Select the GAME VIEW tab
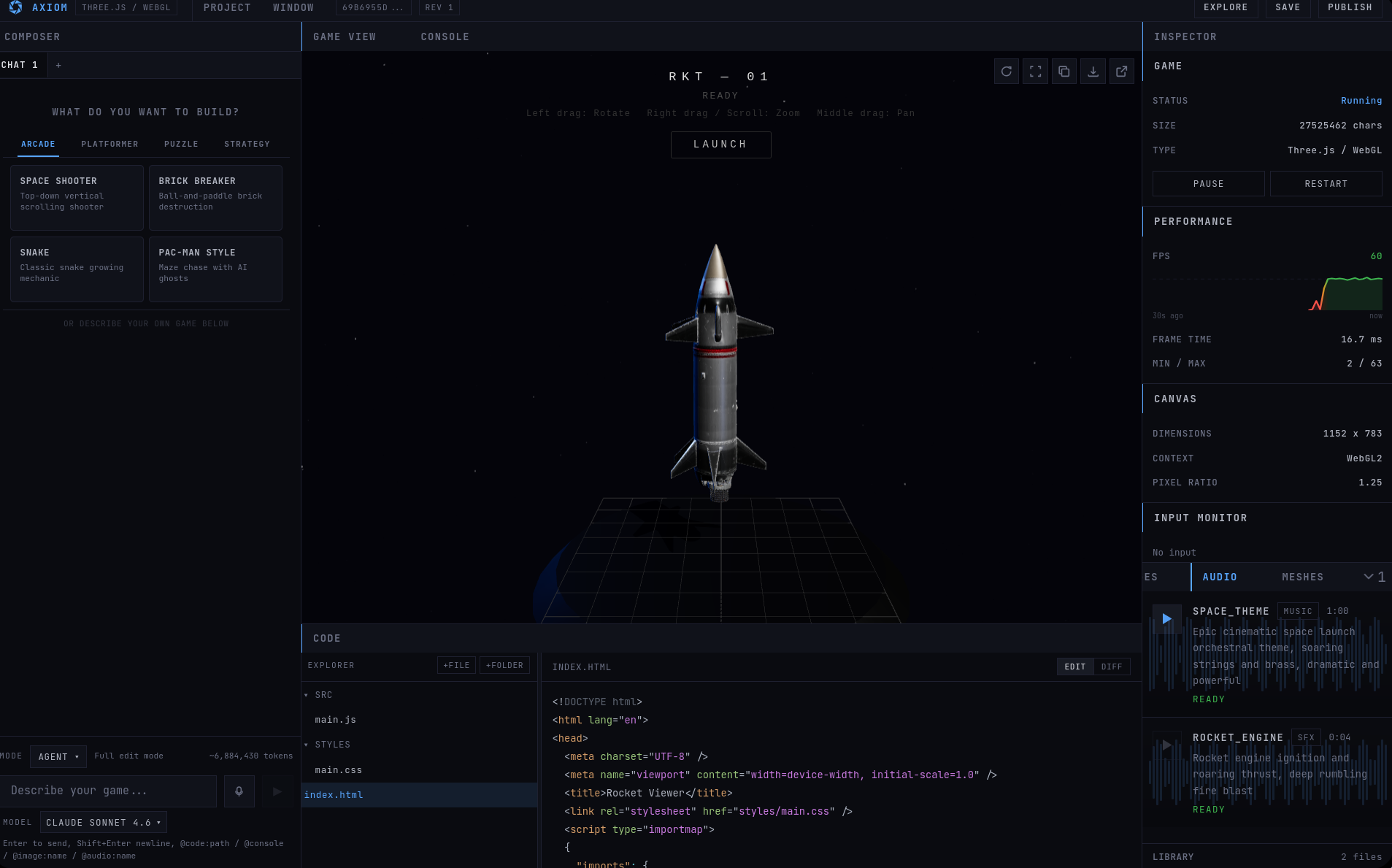 [x=345, y=37]
